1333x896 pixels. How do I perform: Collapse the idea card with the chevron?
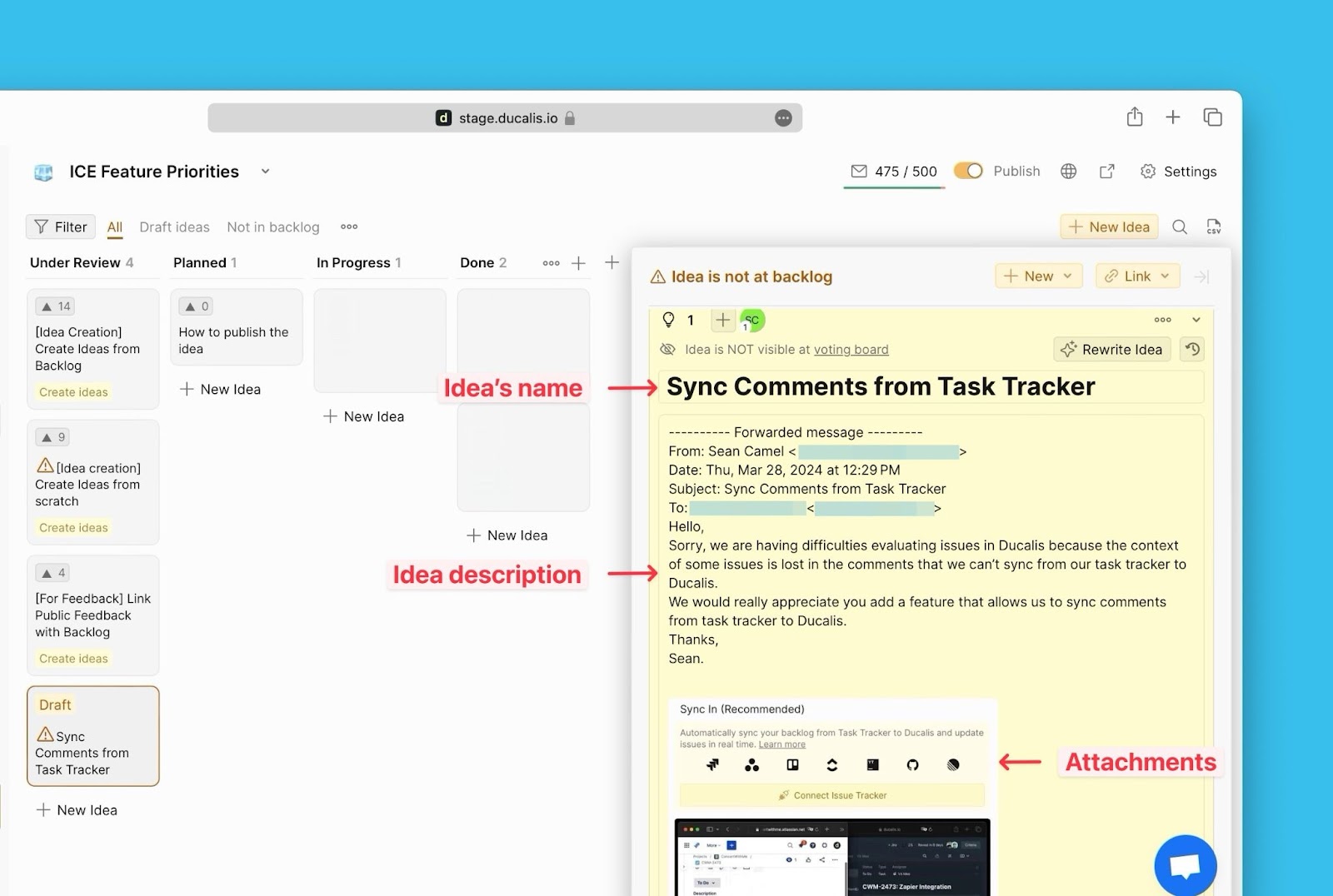pos(1196,320)
